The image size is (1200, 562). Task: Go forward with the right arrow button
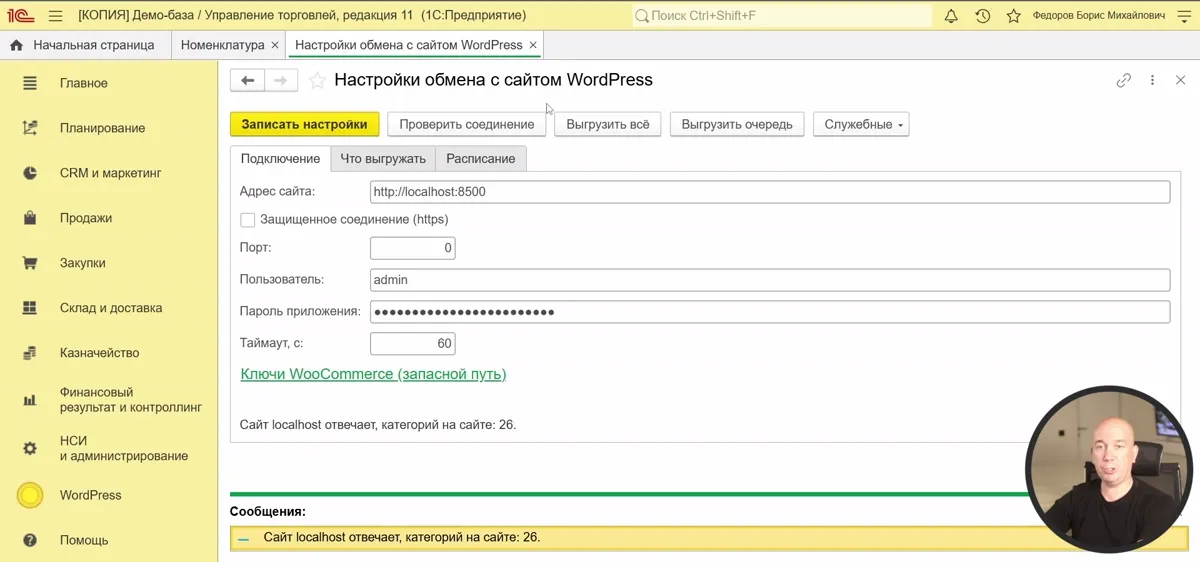[x=281, y=81]
